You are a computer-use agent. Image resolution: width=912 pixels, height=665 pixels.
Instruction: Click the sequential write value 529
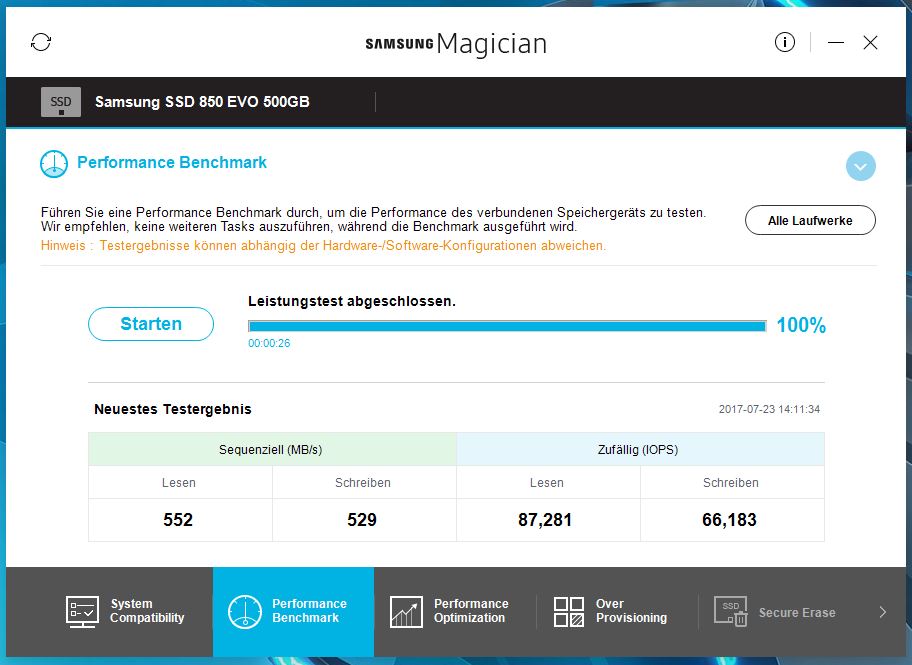point(362,520)
